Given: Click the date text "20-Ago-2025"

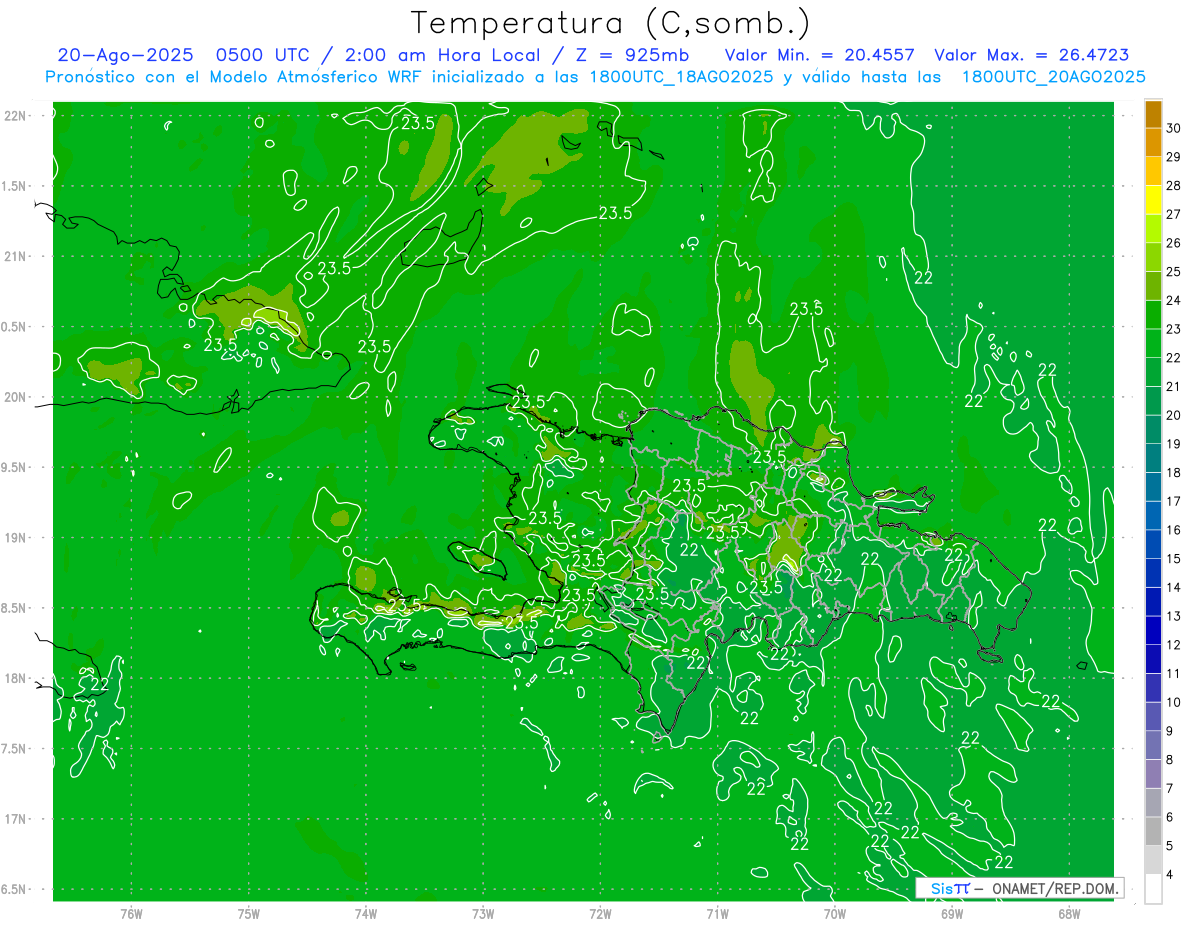Looking at the screenshot, I should [125, 55].
